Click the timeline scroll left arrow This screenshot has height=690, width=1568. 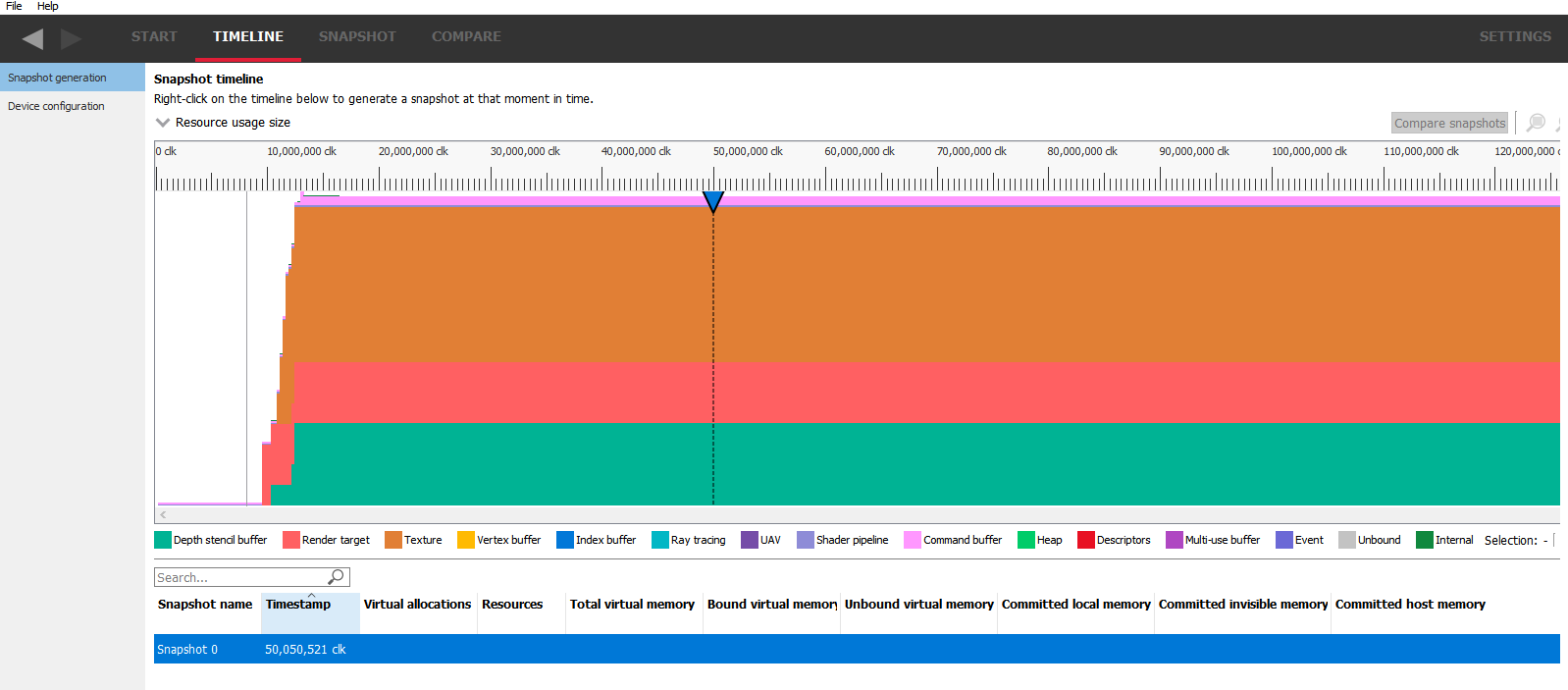point(163,514)
